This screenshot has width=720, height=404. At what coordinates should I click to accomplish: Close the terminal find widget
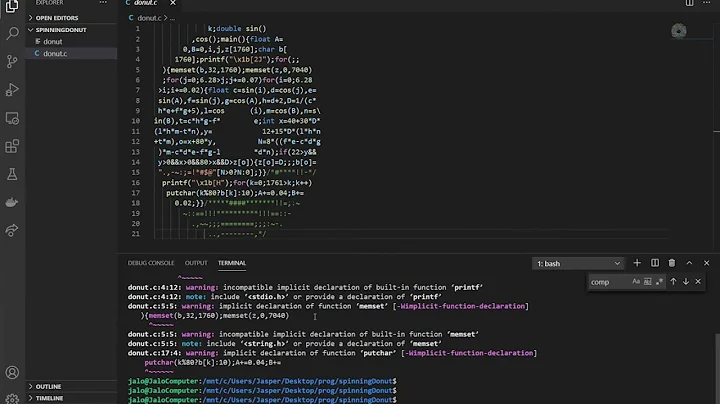click(x=698, y=282)
